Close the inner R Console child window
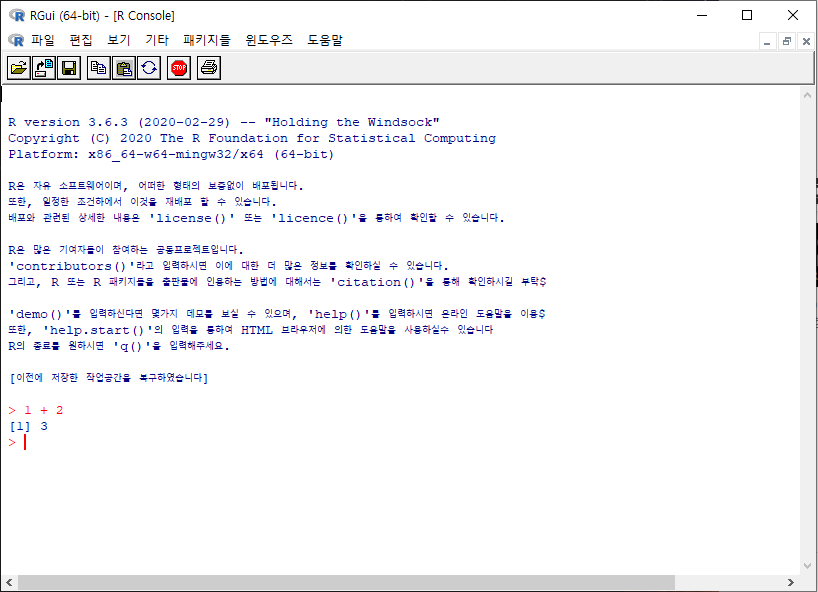Viewport: 818px width, 592px height. pos(806,41)
